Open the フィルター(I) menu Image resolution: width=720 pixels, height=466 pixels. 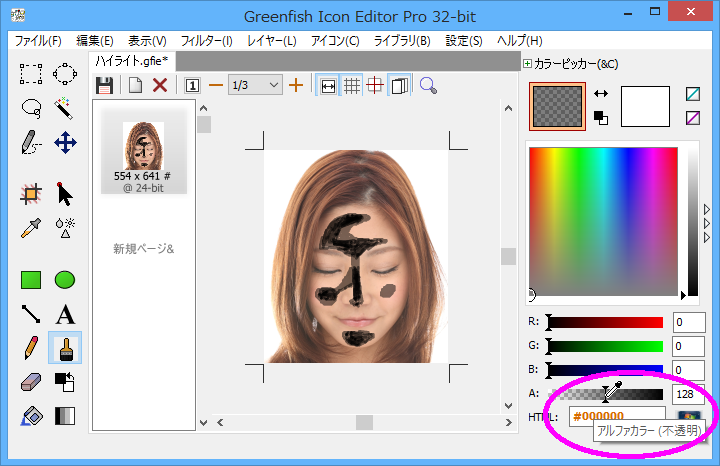(206, 41)
